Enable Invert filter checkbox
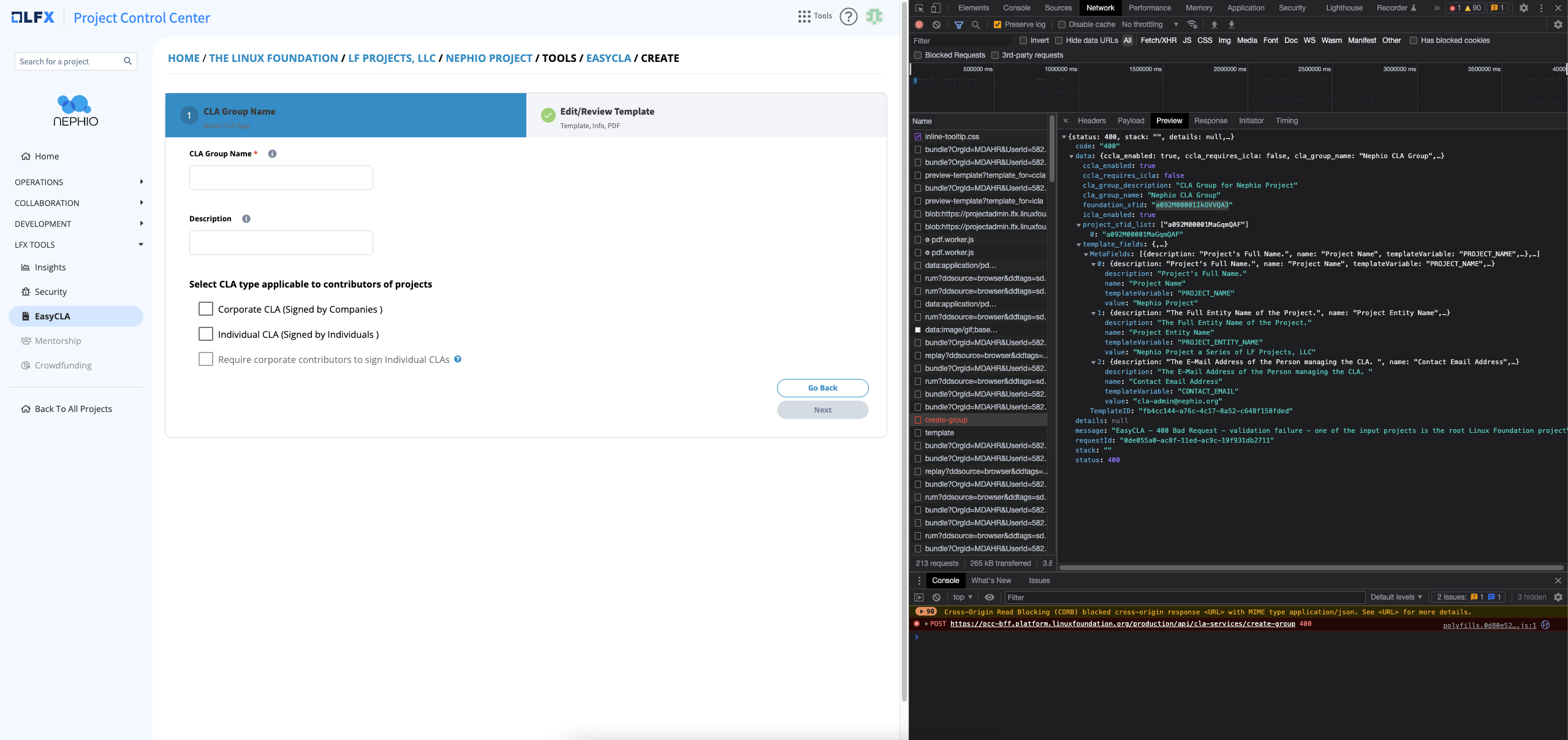 pos(1023,40)
